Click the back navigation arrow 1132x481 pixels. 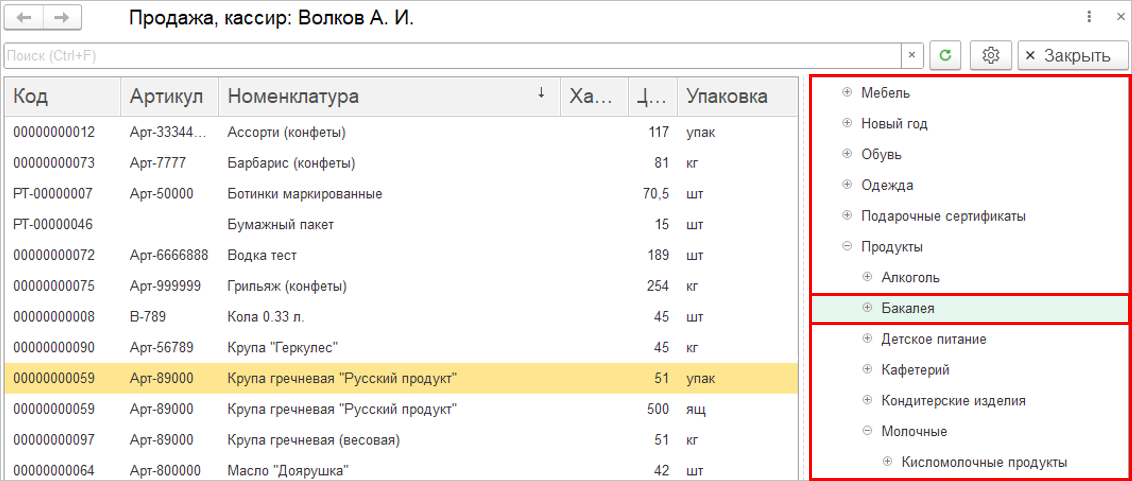(25, 18)
